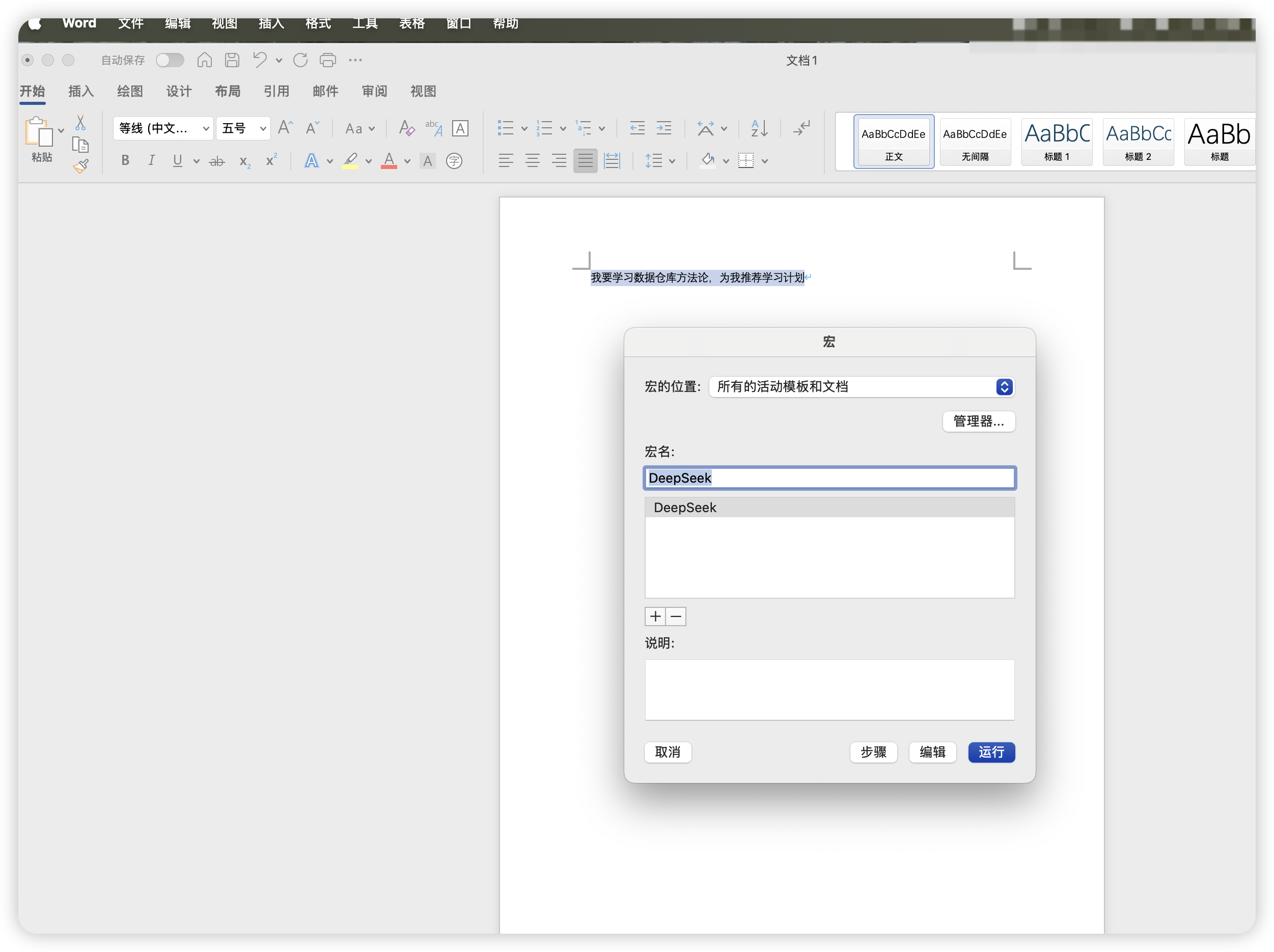Toggle justify alignment button
Screen dimensions: 1274x952
585,161
